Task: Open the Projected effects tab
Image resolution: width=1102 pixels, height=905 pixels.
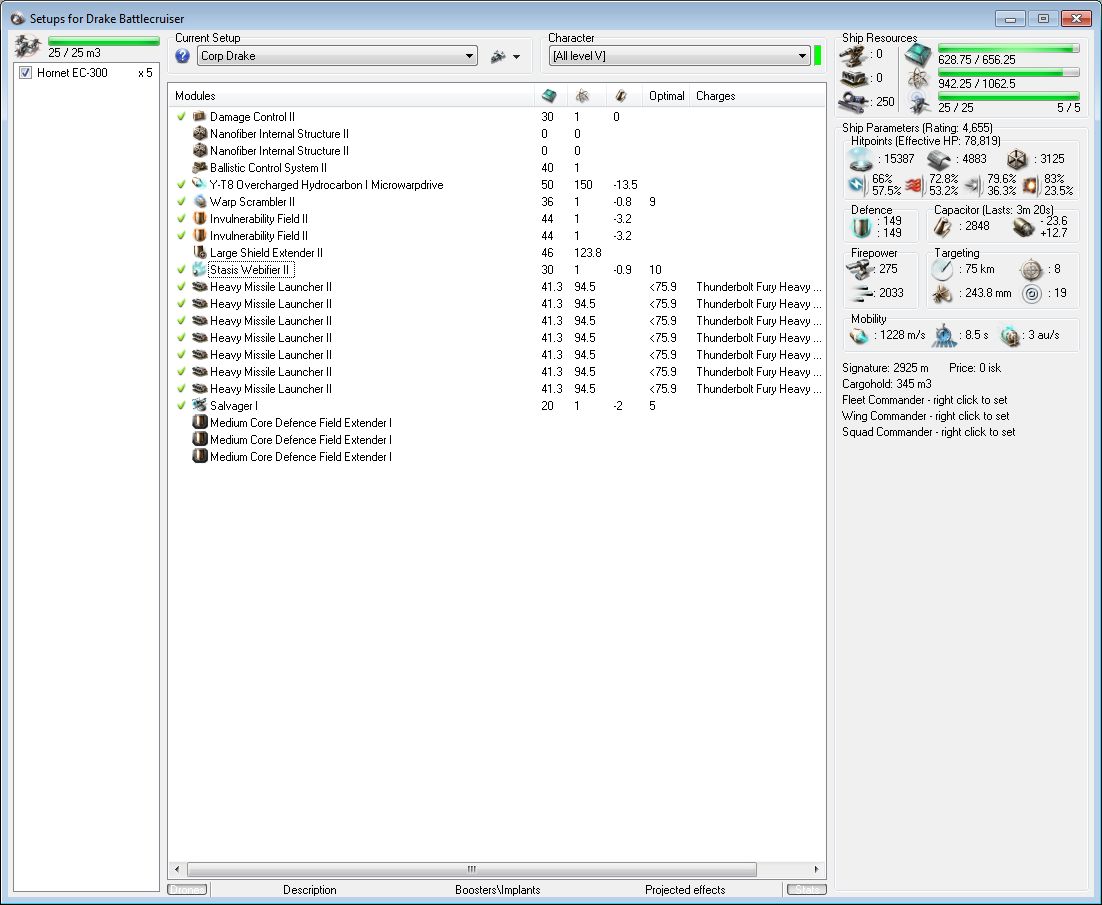Action: point(685,890)
